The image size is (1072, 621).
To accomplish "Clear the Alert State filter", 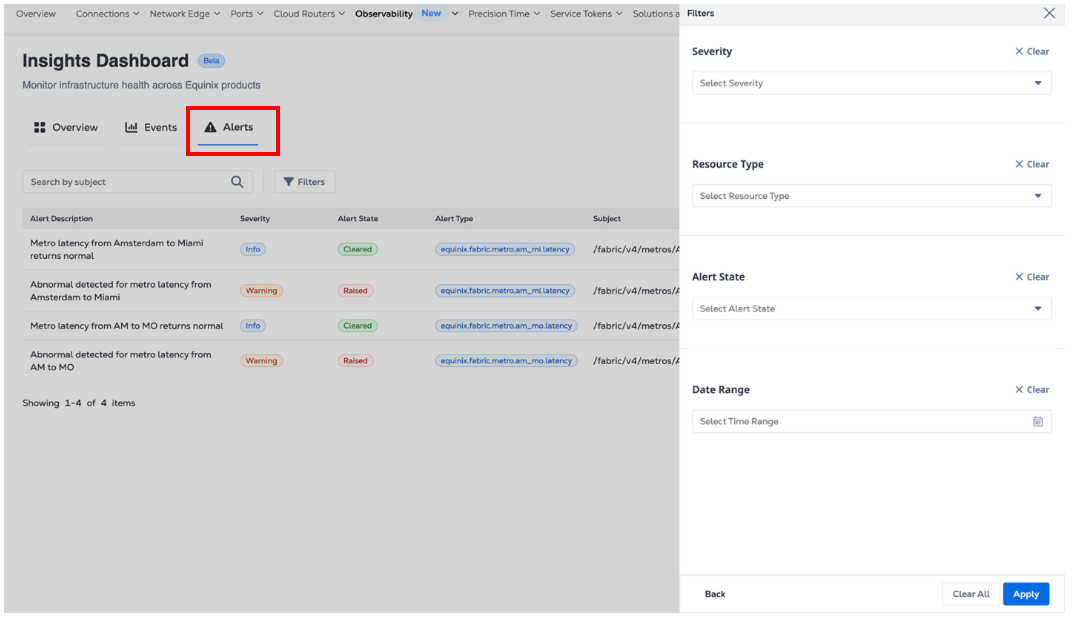I will coord(1032,277).
